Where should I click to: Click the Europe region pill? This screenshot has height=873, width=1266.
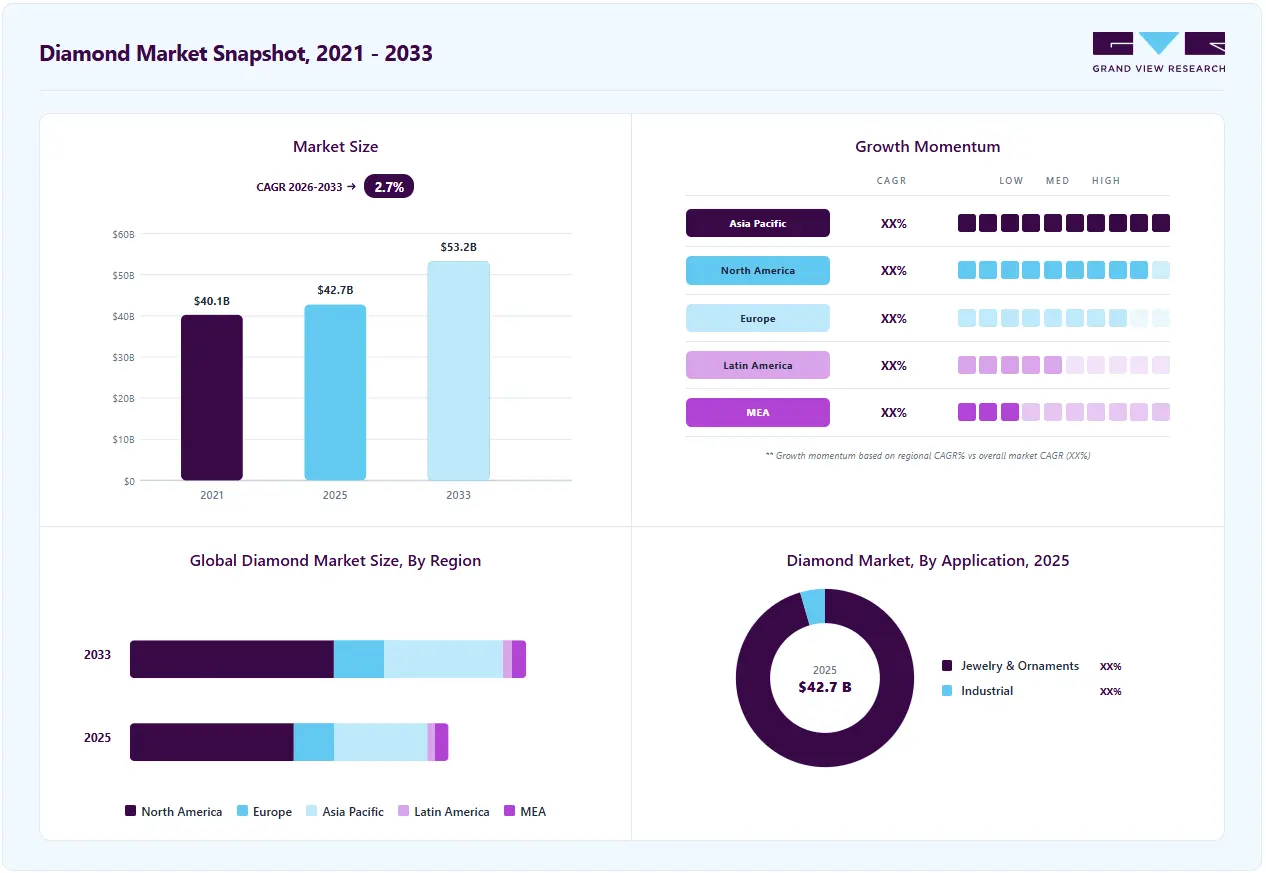point(758,318)
